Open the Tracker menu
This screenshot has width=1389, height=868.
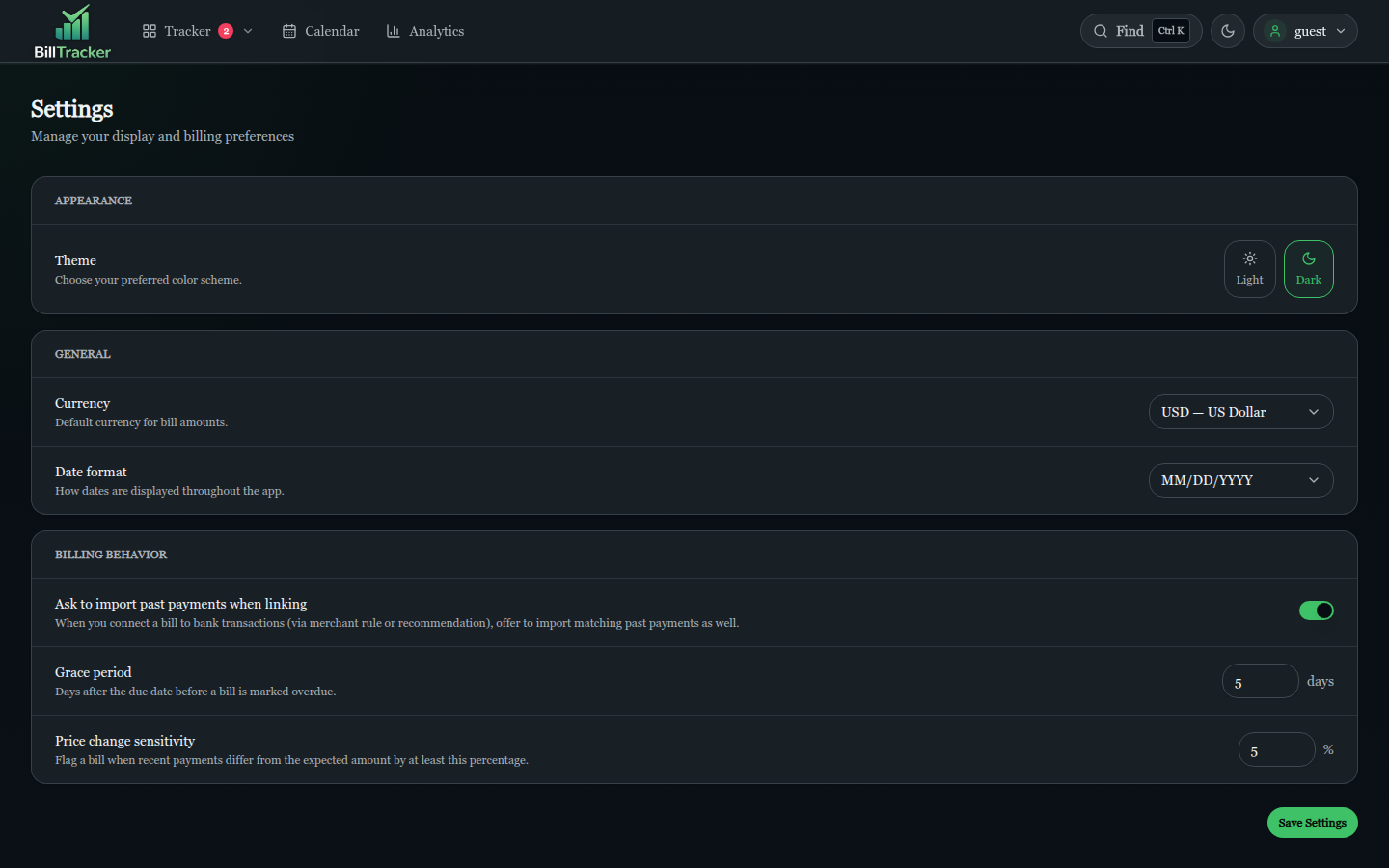197,31
